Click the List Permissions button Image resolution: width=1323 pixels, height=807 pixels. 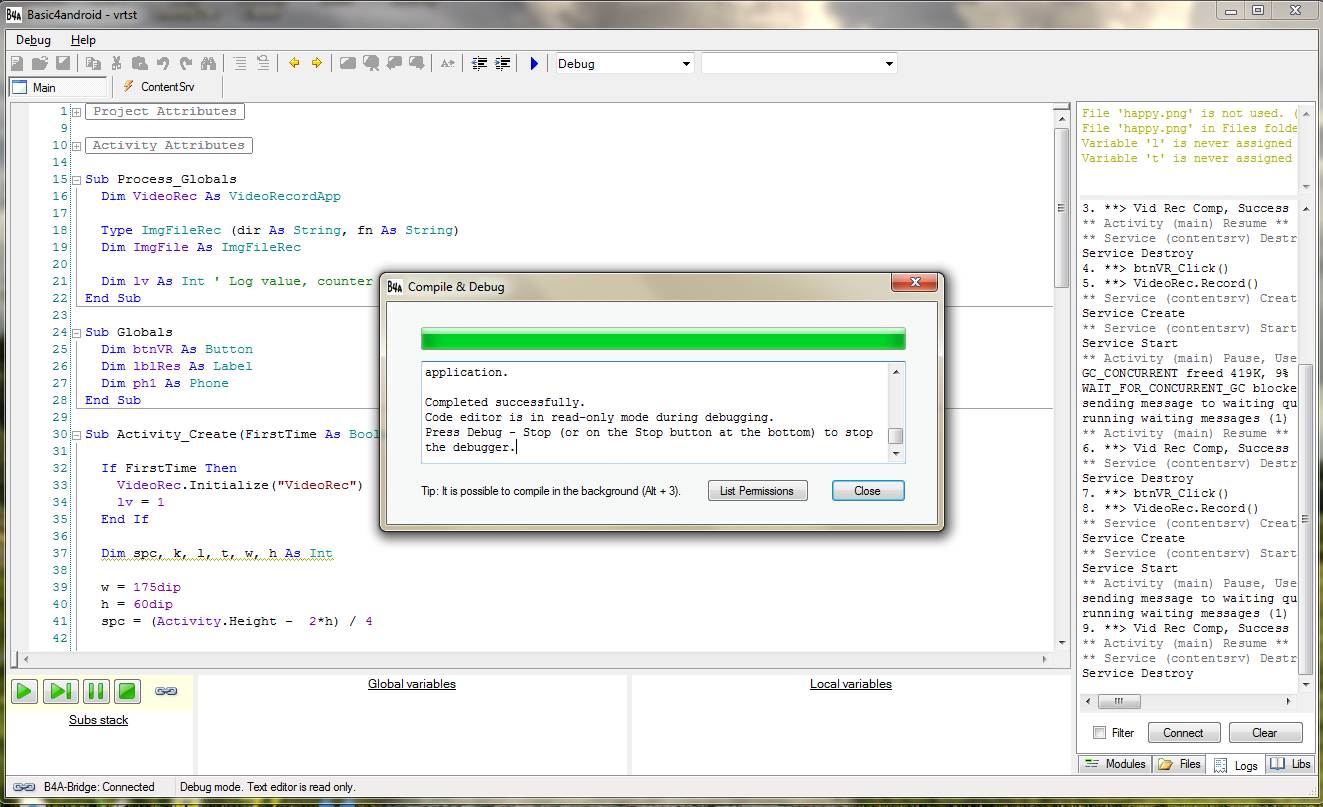[757, 491]
